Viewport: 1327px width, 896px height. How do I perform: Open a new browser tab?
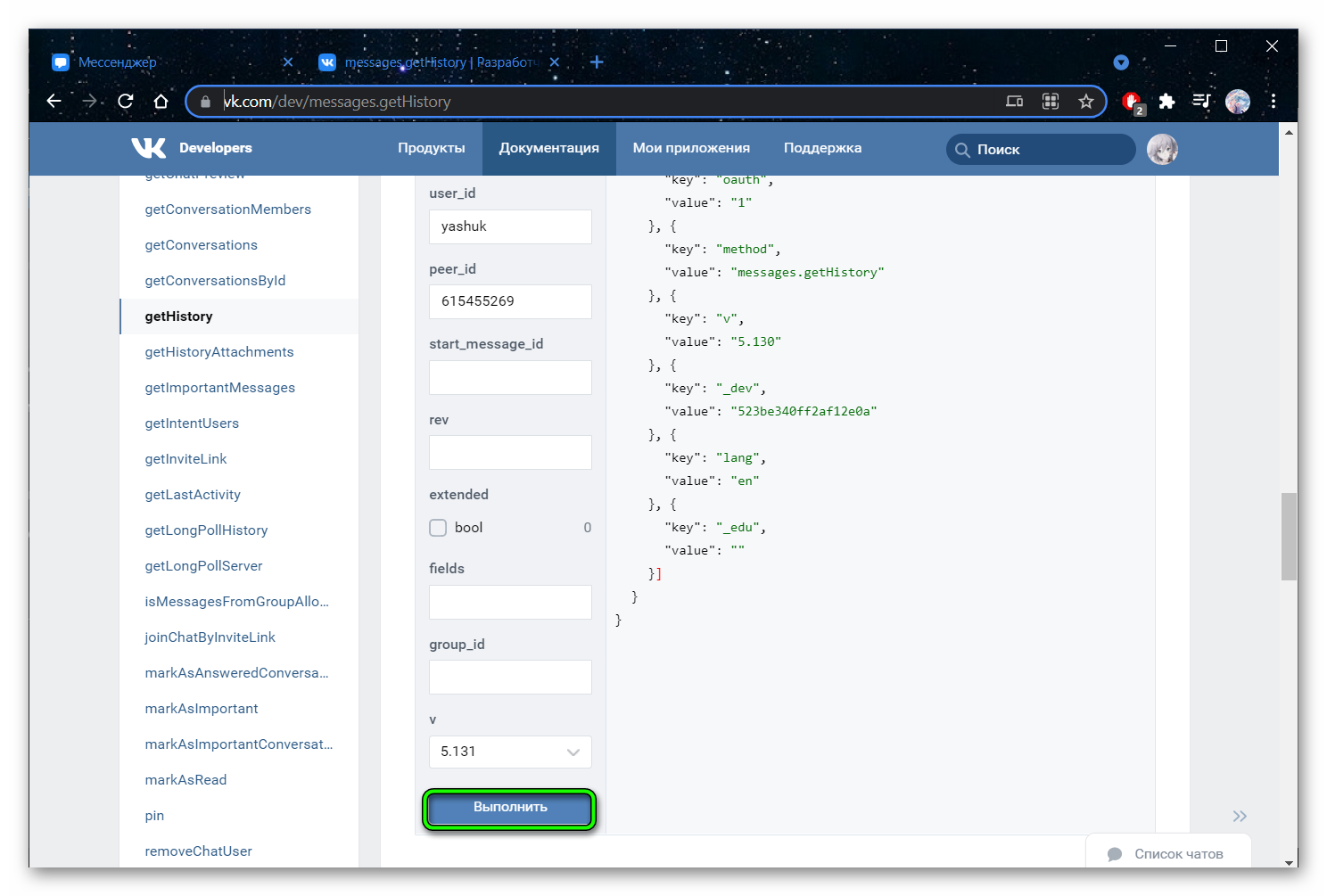597,62
